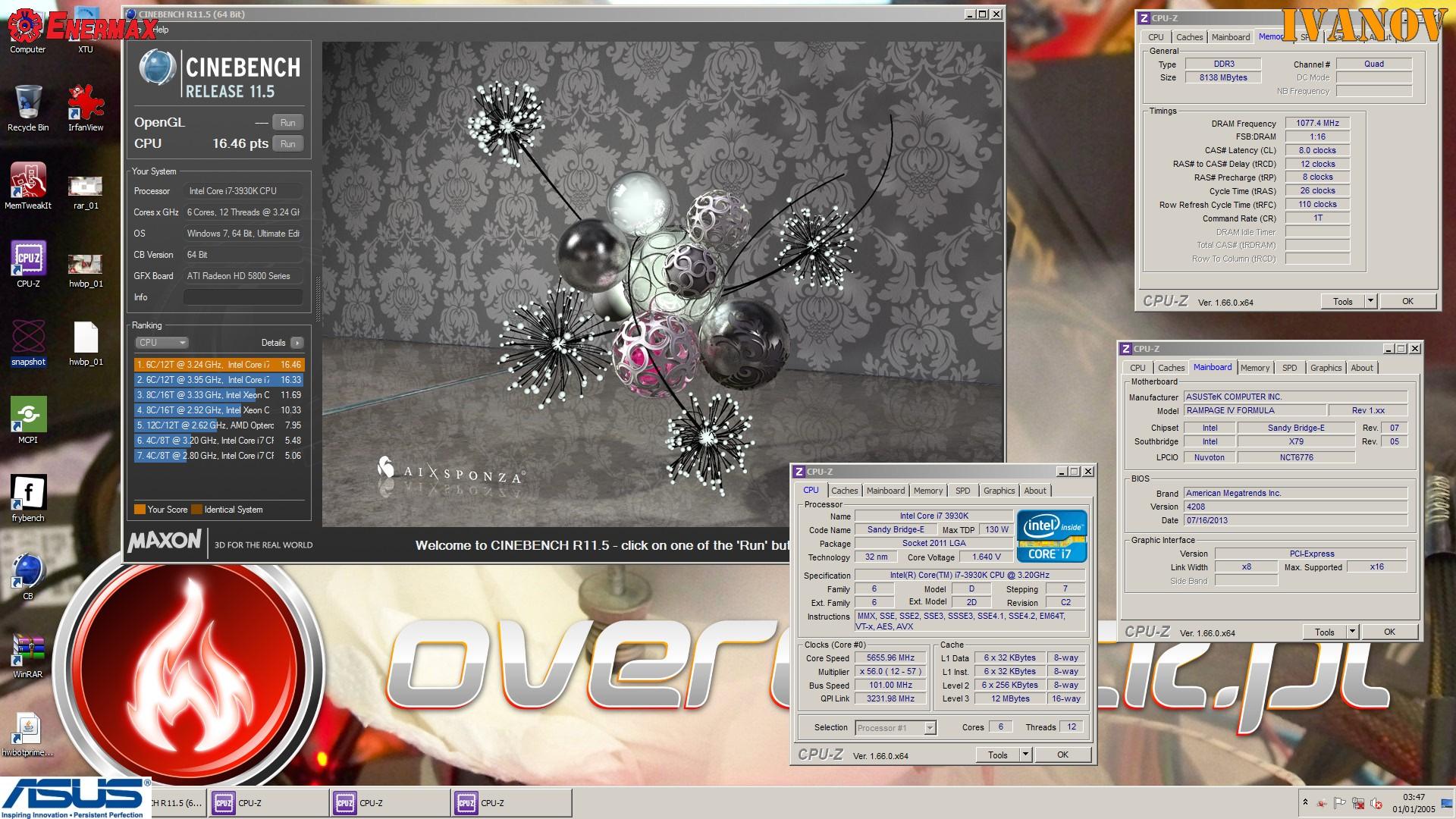Image resolution: width=1456 pixels, height=819 pixels.
Task: Open the MemTweakIt shortcut
Action: (28, 186)
